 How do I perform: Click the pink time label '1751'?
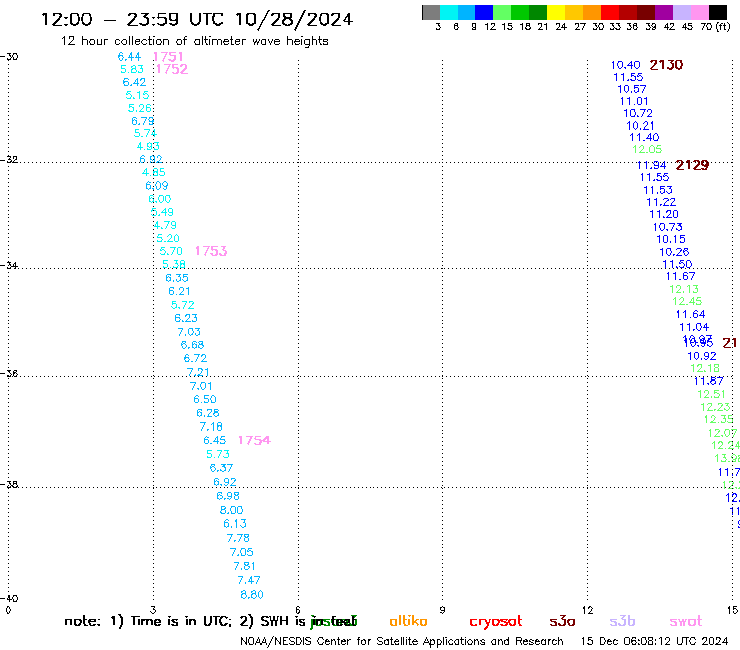point(168,57)
